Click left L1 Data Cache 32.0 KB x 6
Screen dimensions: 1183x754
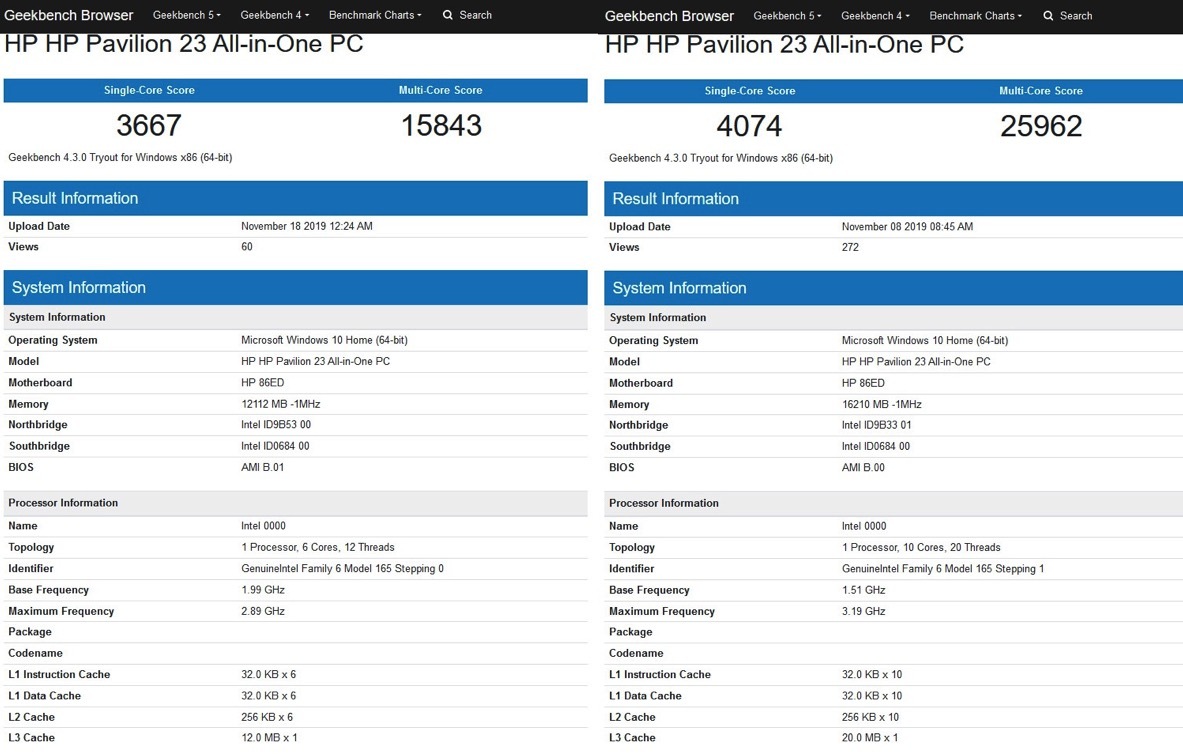(x=269, y=696)
